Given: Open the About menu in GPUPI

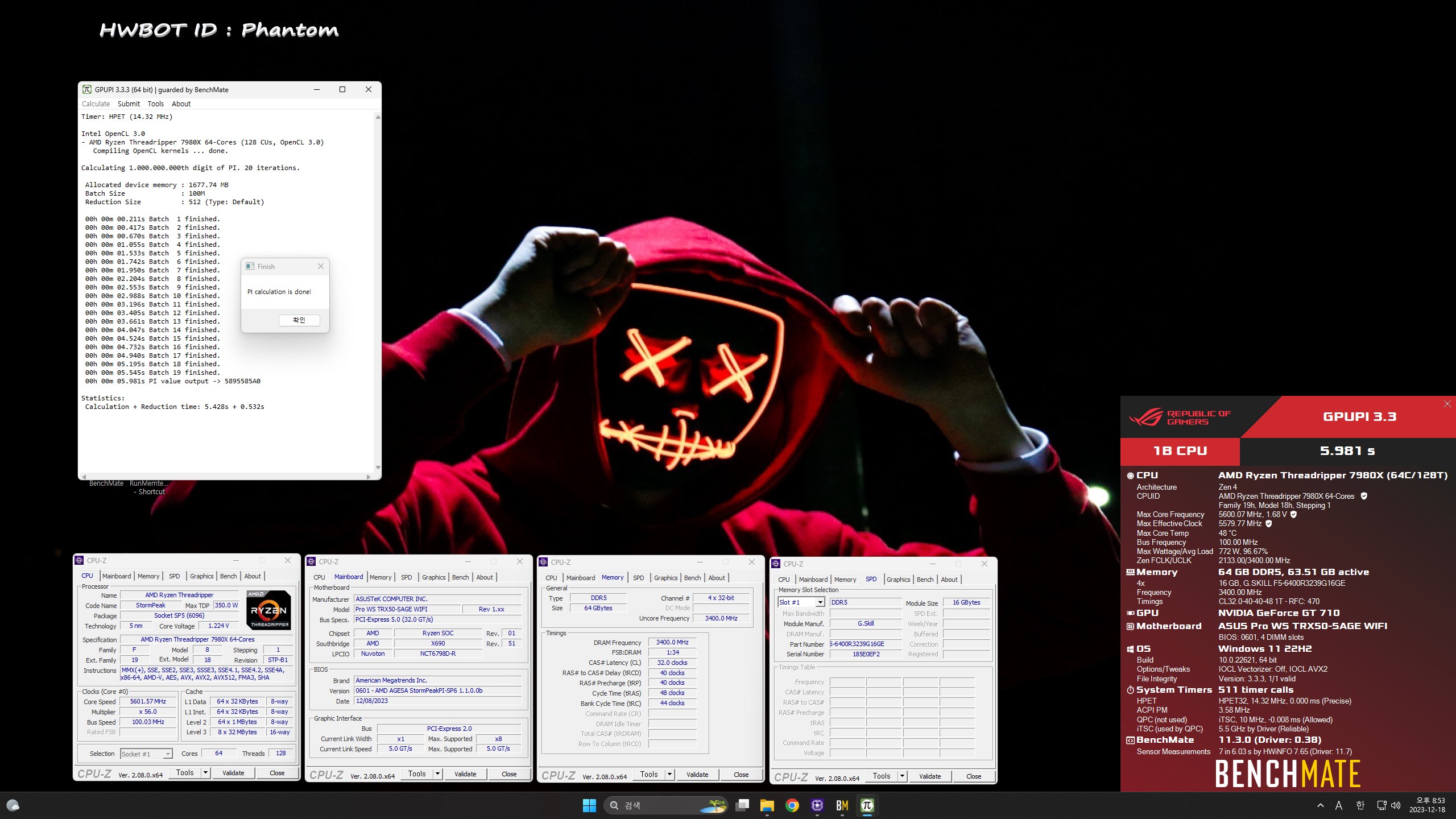Looking at the screenshot, I should (181, 104).
